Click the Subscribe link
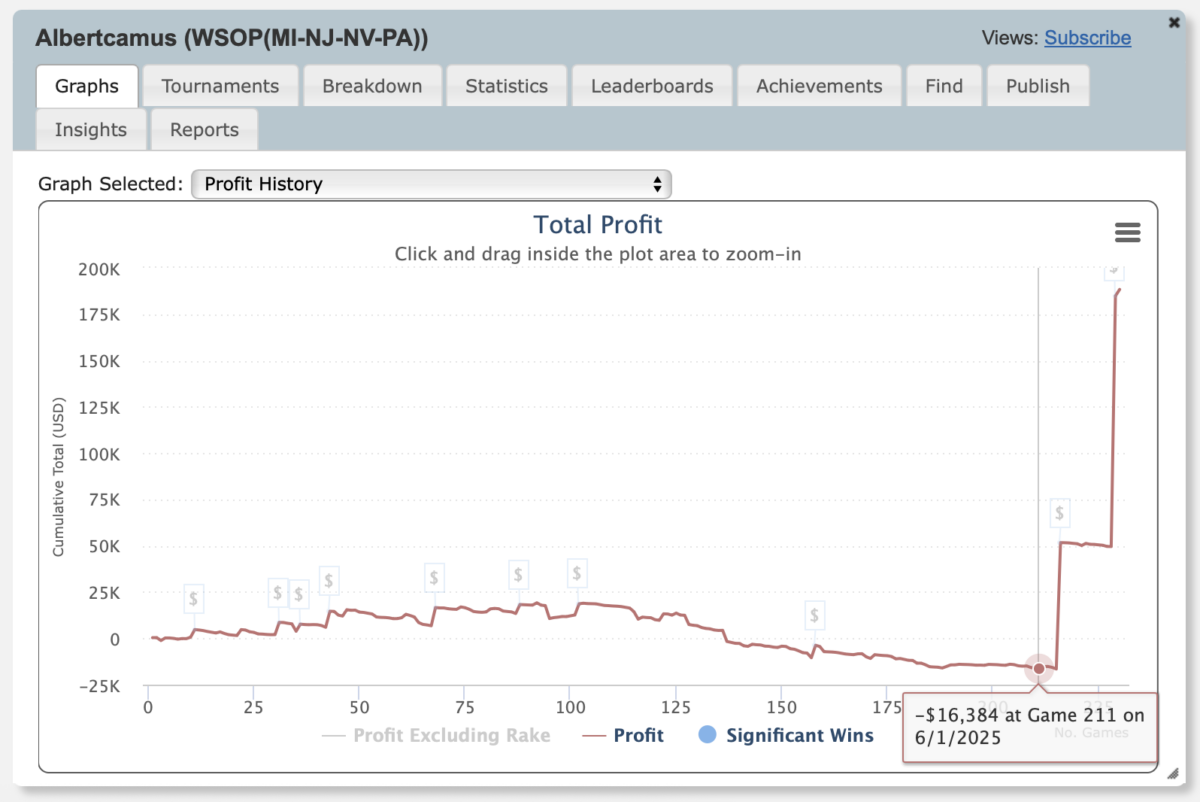1200x802 pixels. pos(1088,38)
